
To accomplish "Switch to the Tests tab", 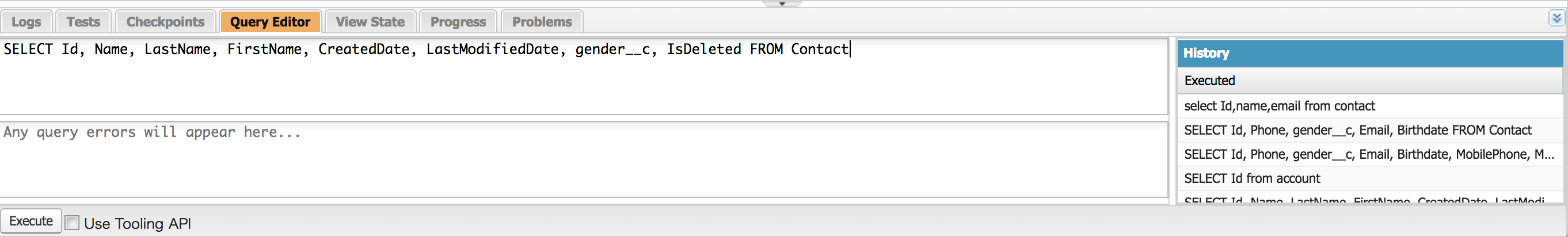I will tap(83, 22).
